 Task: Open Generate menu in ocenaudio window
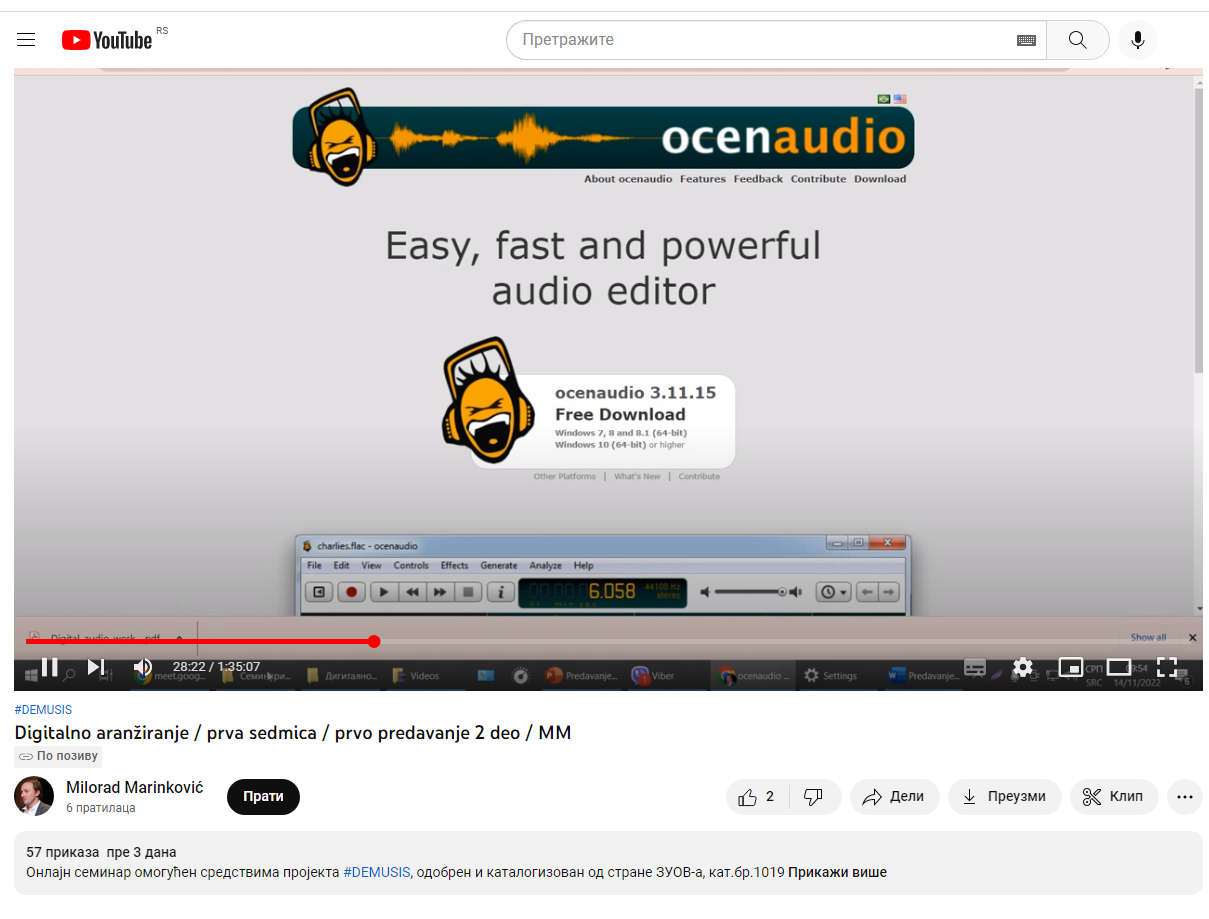[x=499, y=566]
